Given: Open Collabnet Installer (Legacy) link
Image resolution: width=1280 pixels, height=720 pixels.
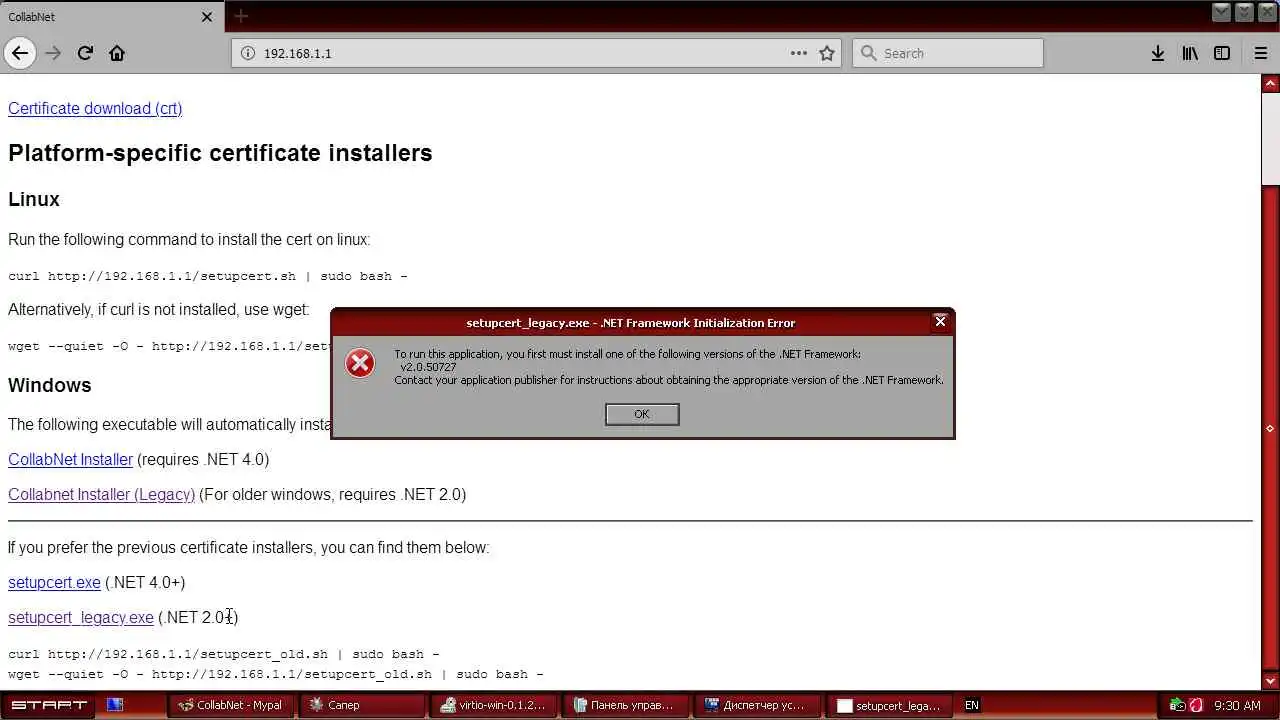Looking at the screenshot, I should [x=101, y=494].
